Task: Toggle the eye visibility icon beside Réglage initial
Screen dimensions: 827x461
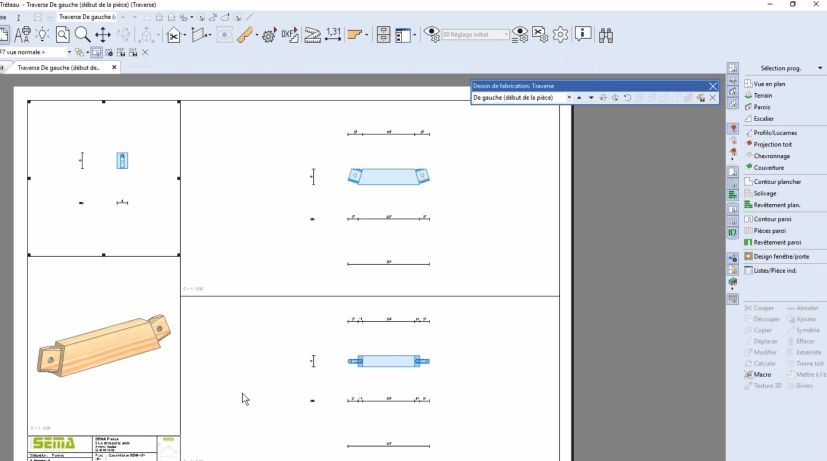Action: (433, 35)
